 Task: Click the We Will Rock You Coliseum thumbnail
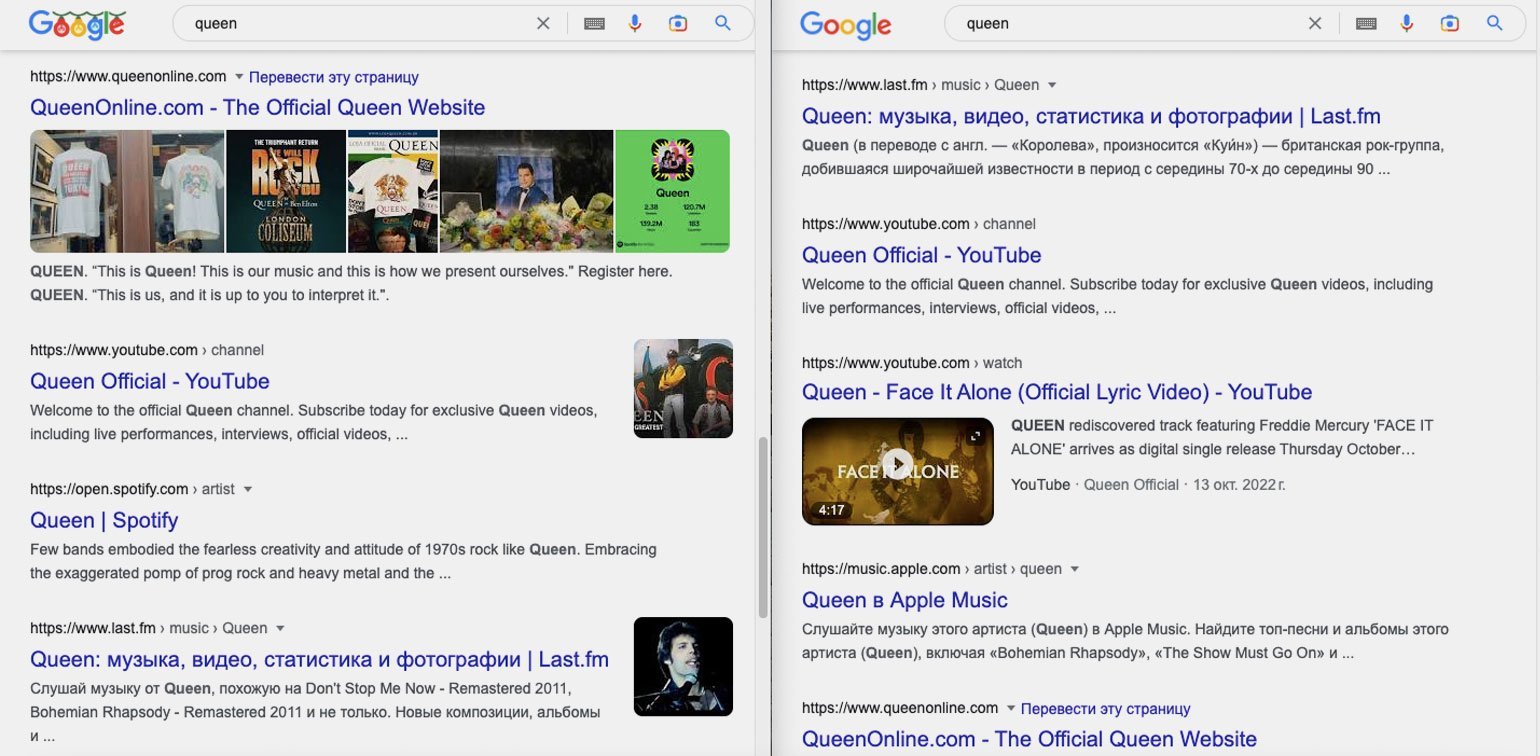(x=285, y=191)
